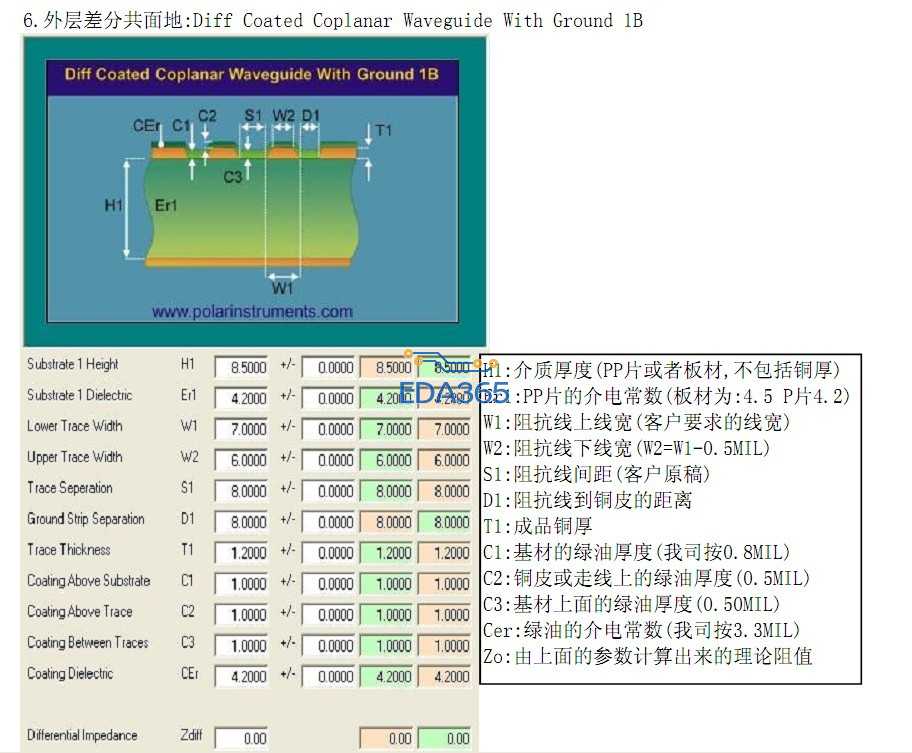Click the C1 minimum value cell 1.0000
Screen dimensions: 912x753
pyautogui.click(x=386, y=583)
